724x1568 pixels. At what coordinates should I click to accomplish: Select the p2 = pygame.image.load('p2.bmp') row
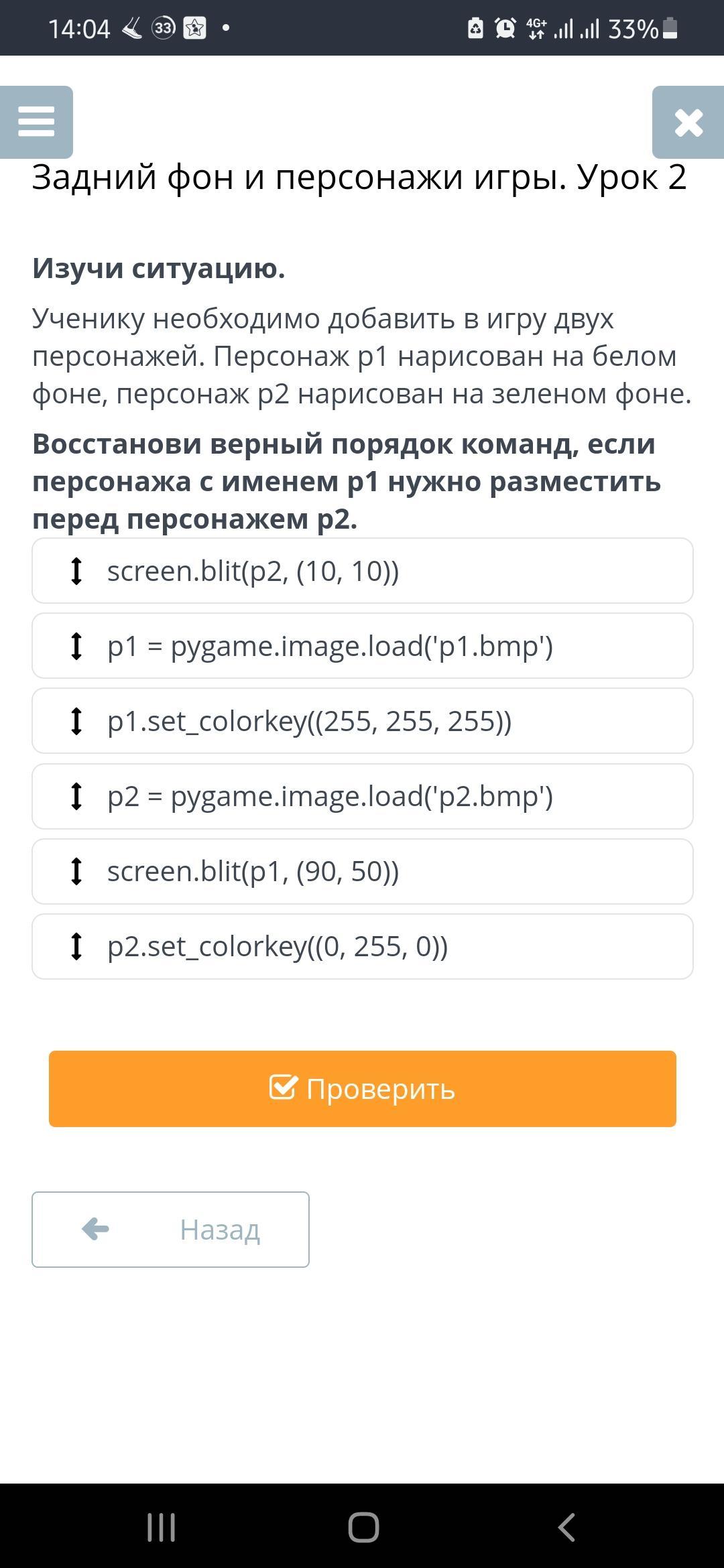click(362, 796)
